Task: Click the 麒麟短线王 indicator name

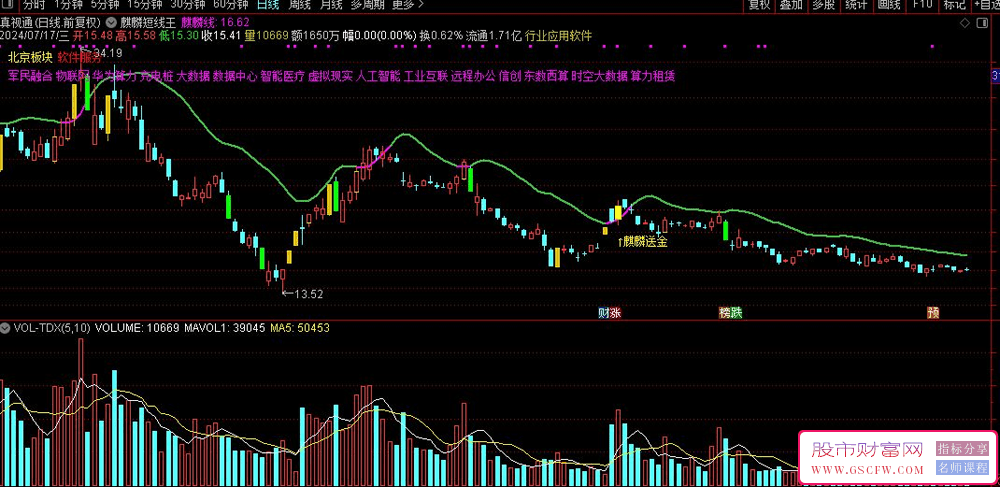Action: pos(147,20)
